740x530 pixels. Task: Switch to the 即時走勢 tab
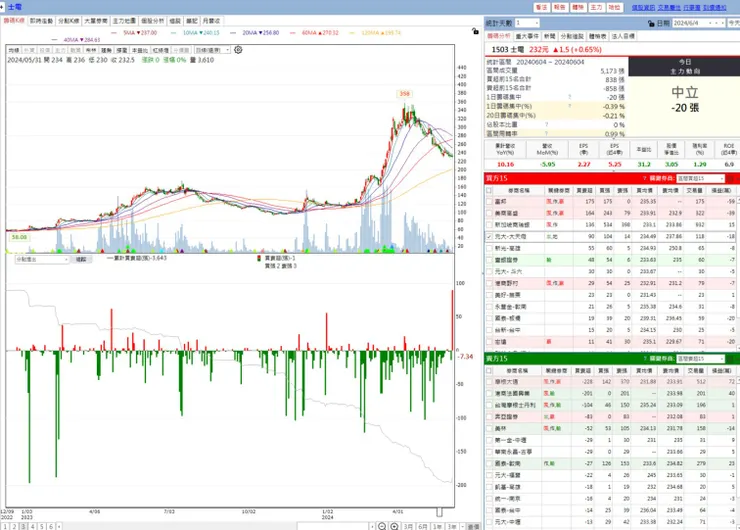[42, 21]
